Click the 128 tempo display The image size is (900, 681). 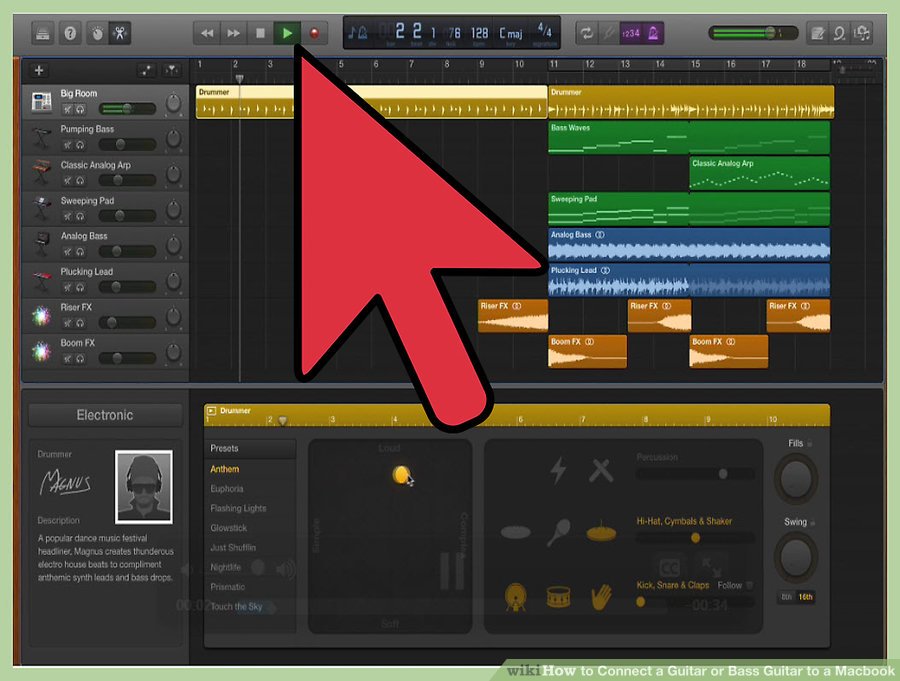479,33
